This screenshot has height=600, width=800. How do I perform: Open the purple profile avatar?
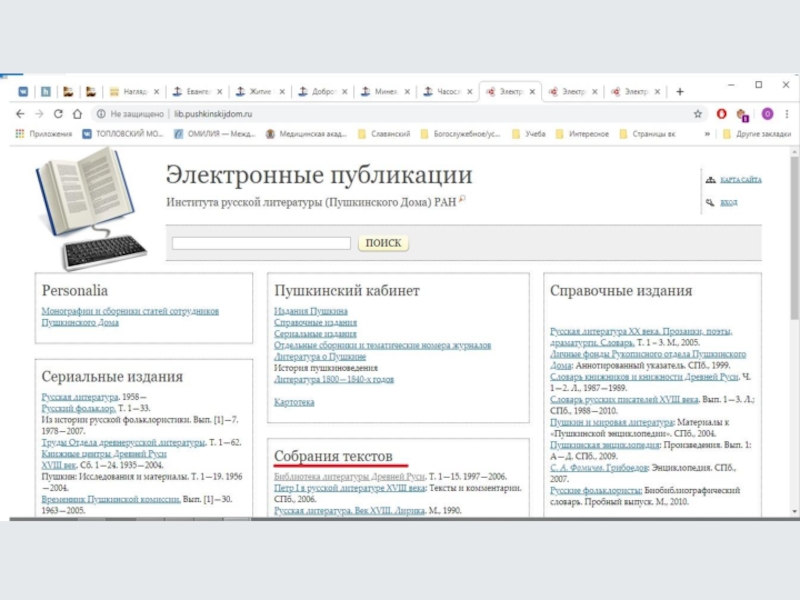[767, 114]
